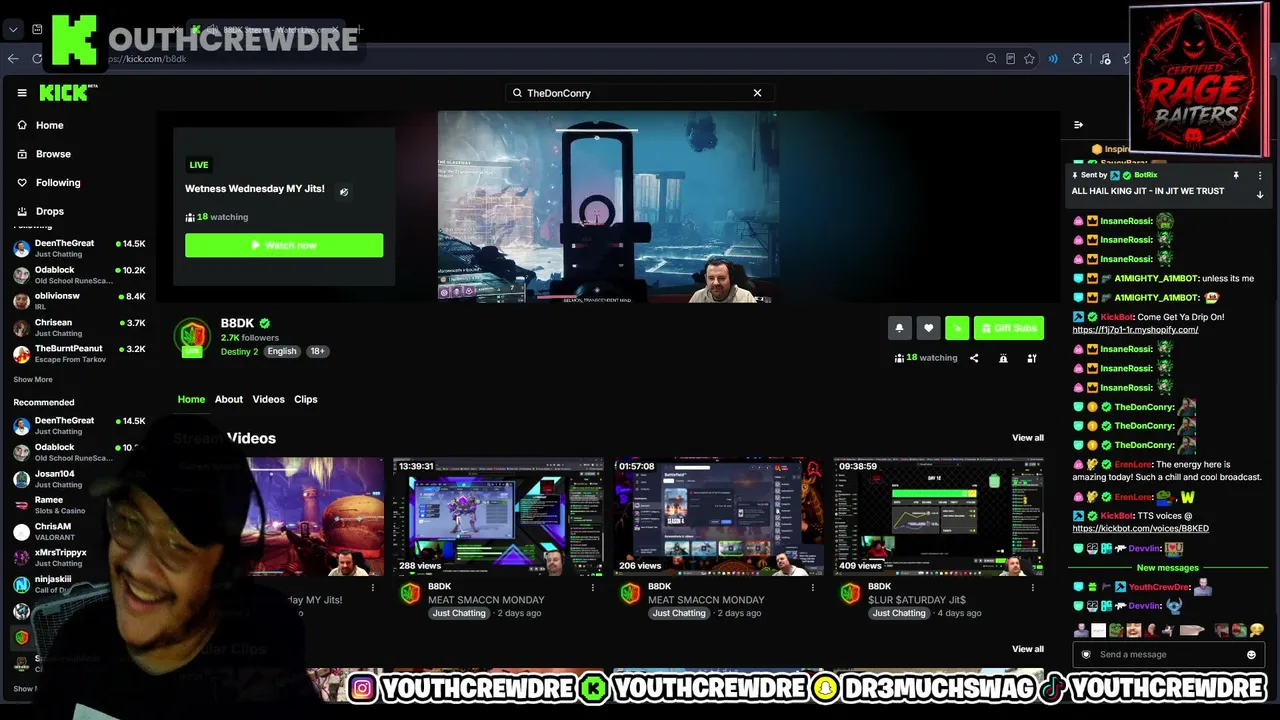1280x720 pixels.
Task: Click Just Chatting tag under $LUR $ATURDAY video
Action: pos(899,613)
